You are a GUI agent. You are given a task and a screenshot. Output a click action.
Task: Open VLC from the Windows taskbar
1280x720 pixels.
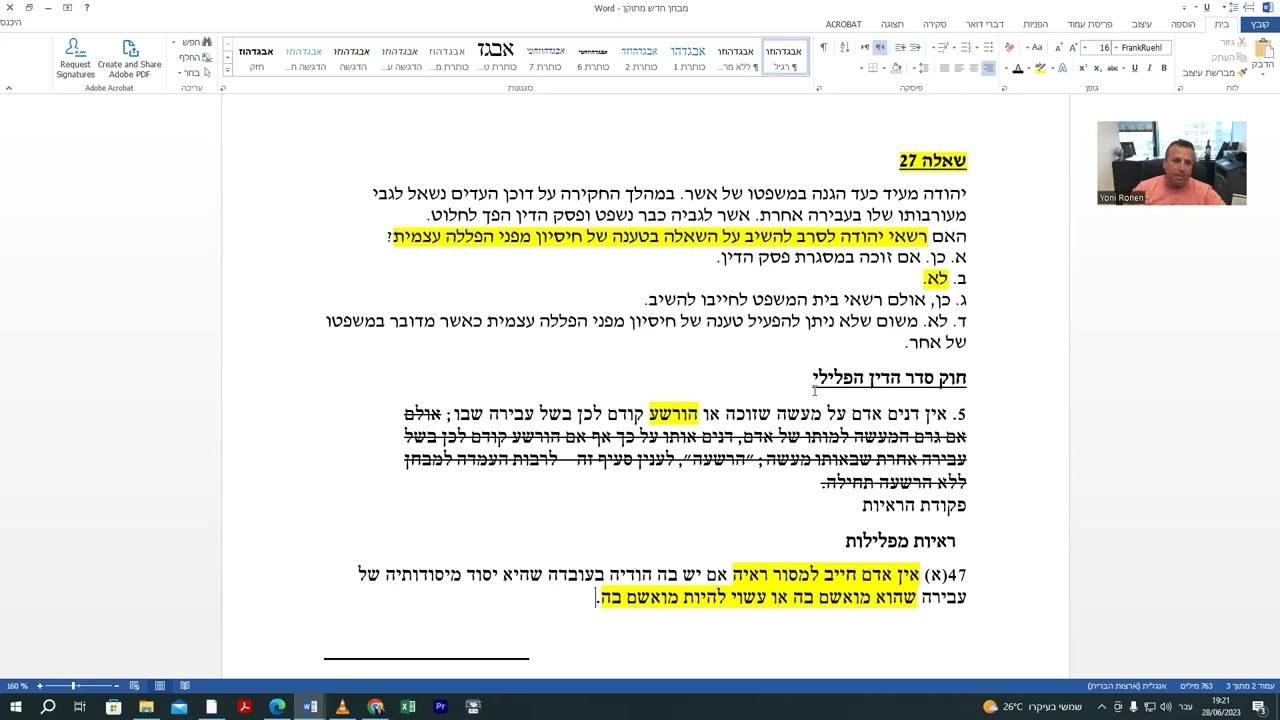(x=342, y=707)
